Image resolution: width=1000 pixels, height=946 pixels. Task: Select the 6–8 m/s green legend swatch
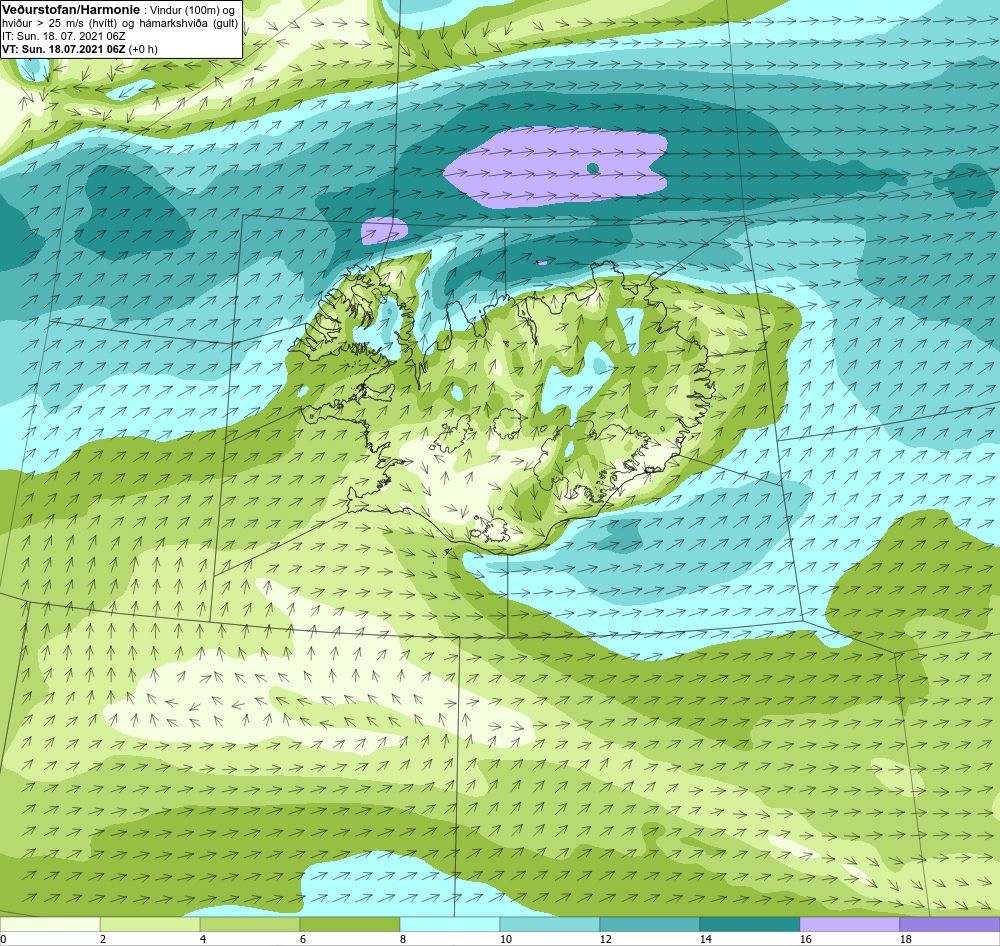click(x=349, y=925)
